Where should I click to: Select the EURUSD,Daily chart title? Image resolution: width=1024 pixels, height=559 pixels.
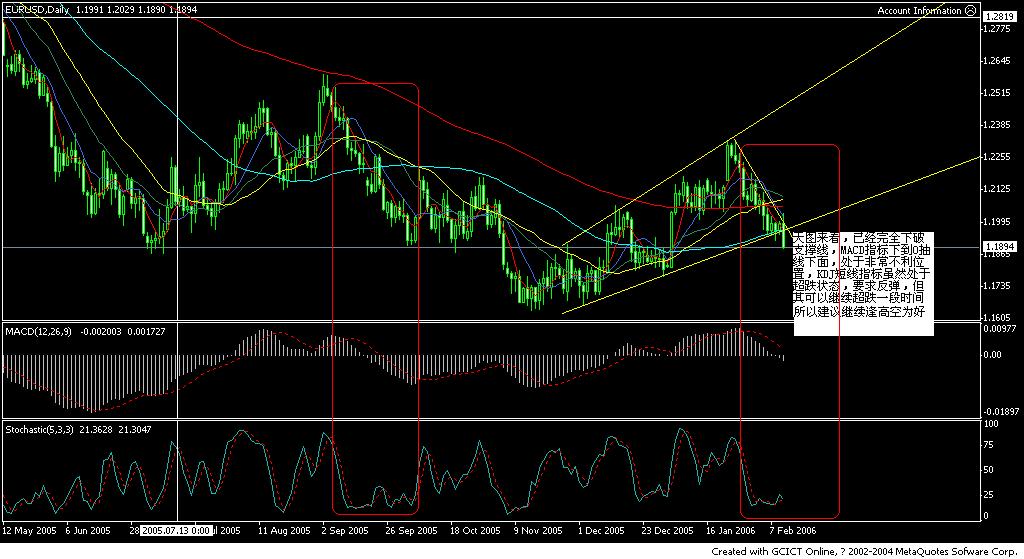tap(37, 10)
